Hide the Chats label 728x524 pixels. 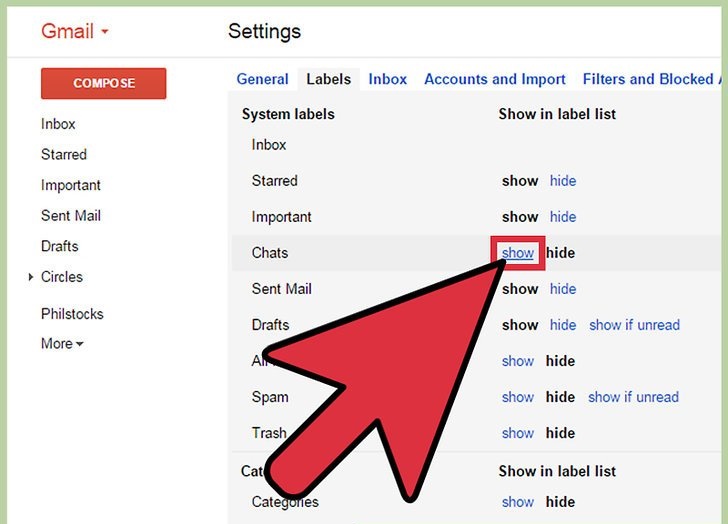tap(560, 253)
